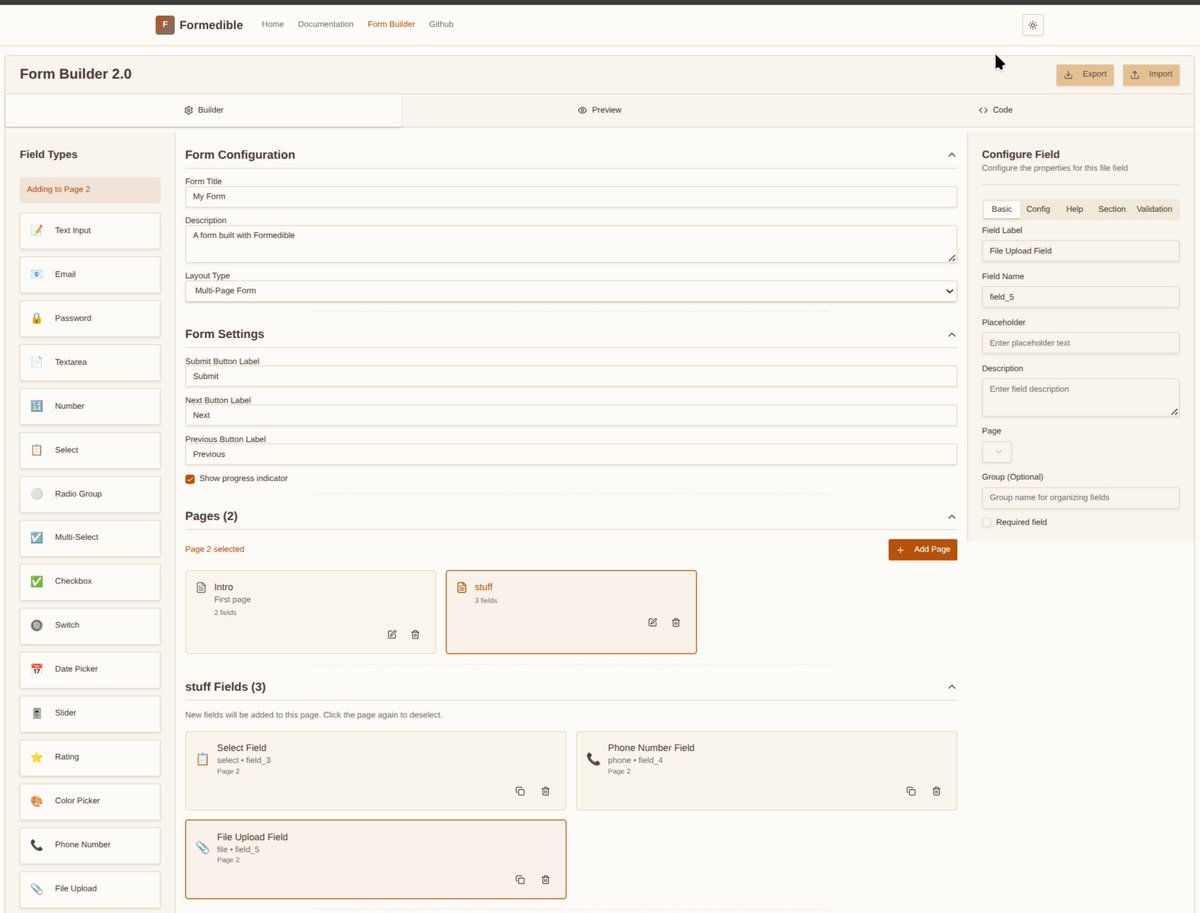
Task: Uncheck Show progress indicator checkbox
Action: [190, 479]
